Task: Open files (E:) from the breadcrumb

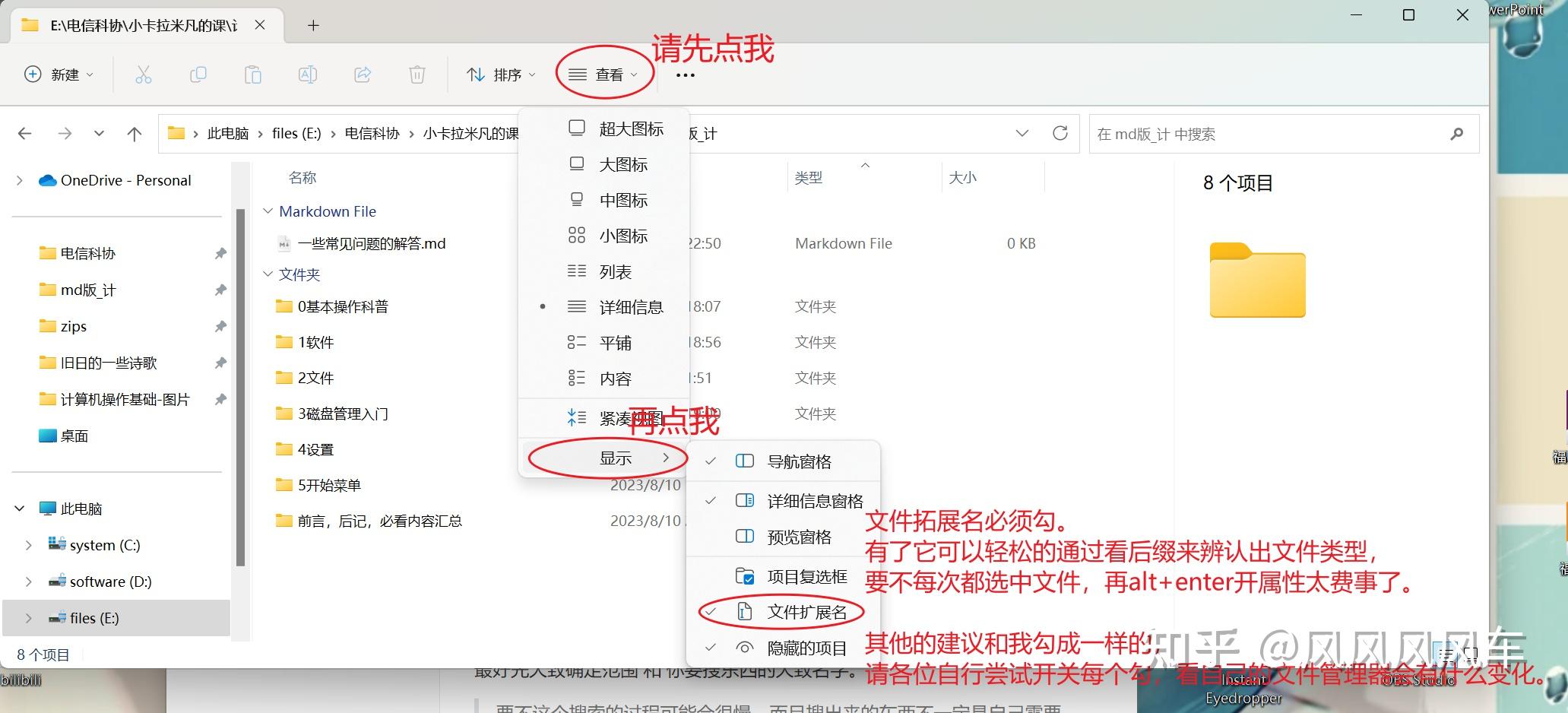Action: pyautogui.click(x=296, y=132)
